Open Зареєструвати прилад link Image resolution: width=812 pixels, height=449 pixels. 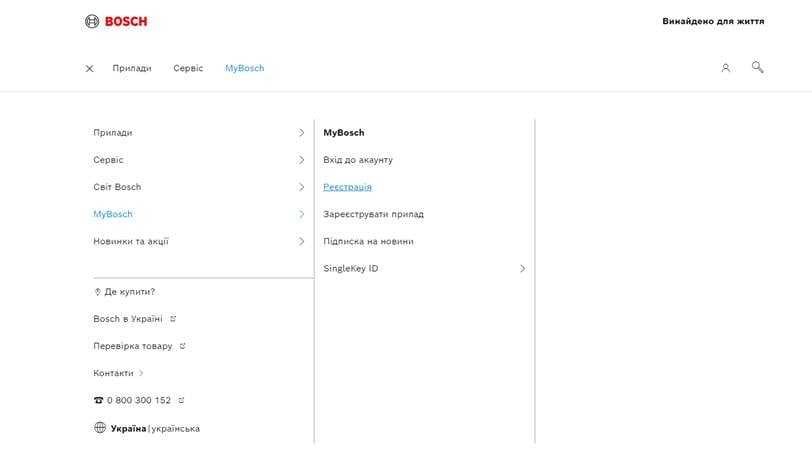click(373, 214)
